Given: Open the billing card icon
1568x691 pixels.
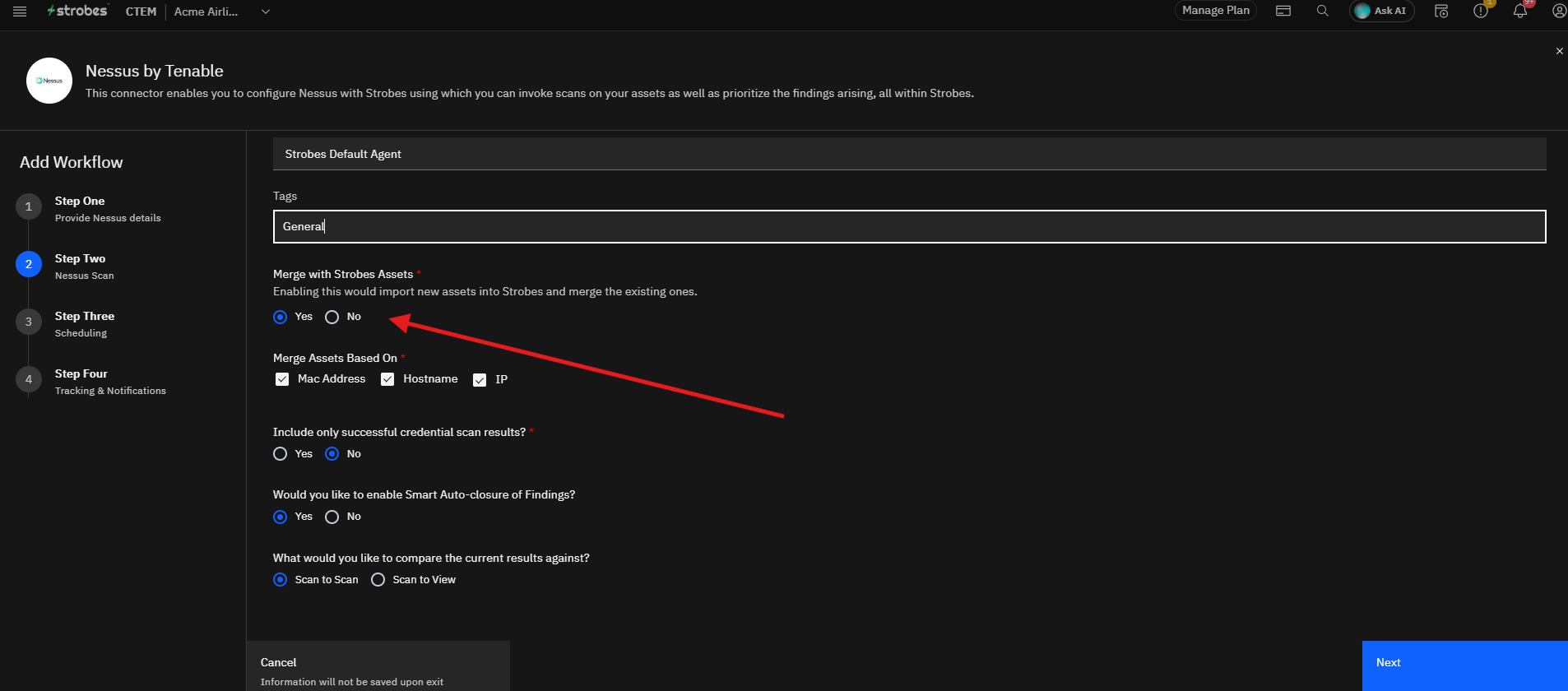Looking at the screenshot, I should tap(1283, 11).
